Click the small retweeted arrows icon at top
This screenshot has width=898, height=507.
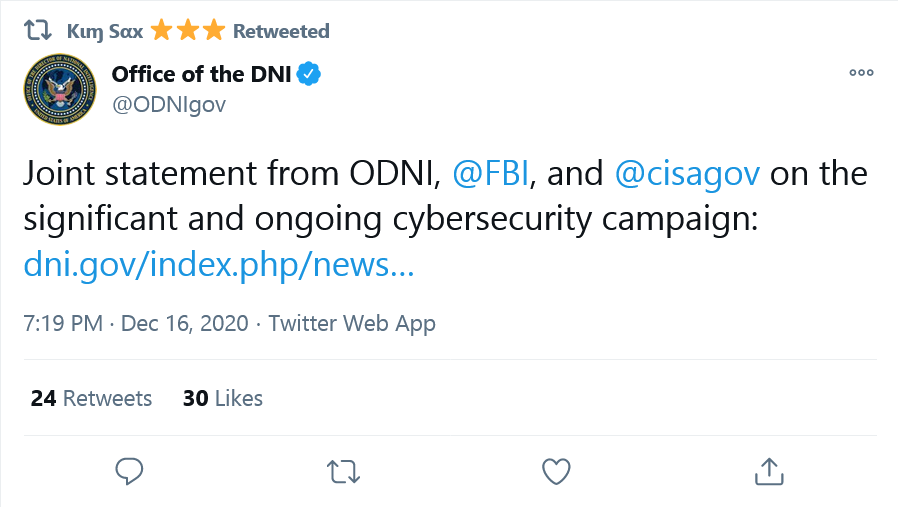coord(38,30)
